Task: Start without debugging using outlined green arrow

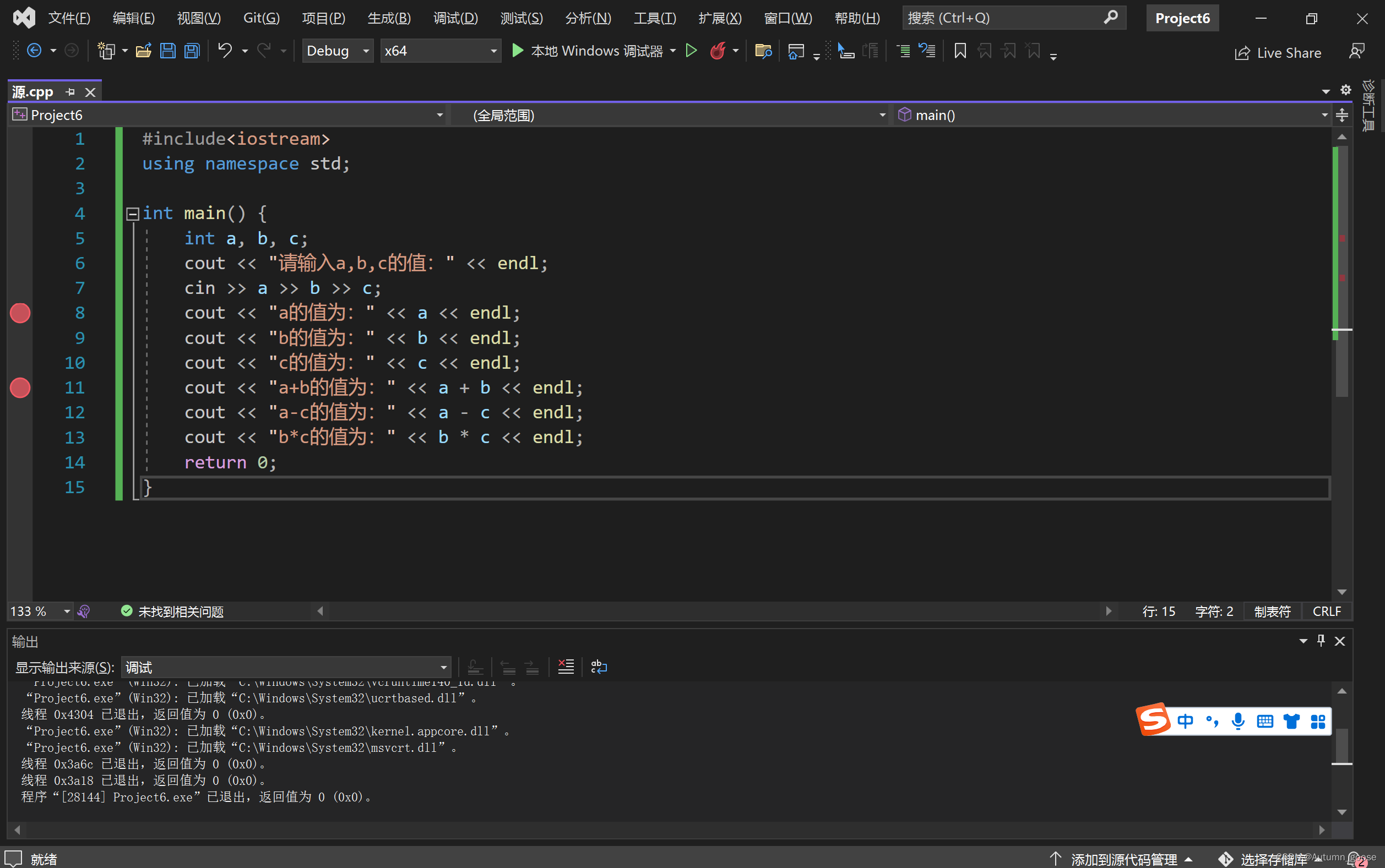Action: [x=691, y=51]
